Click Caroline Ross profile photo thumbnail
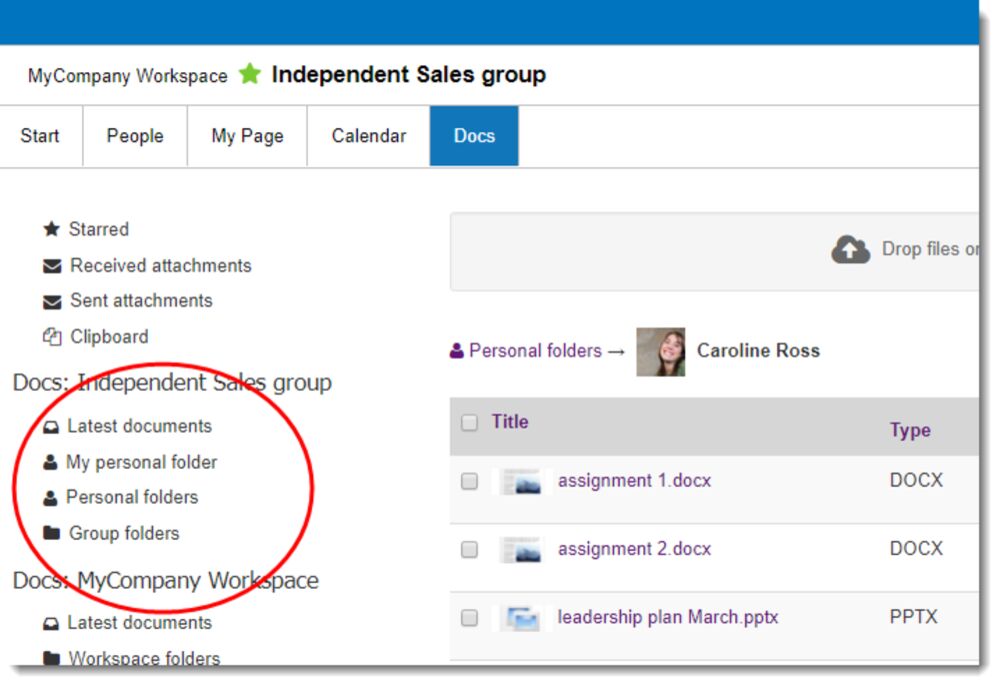Viewport: 1000px width, 686px height. 661,351
